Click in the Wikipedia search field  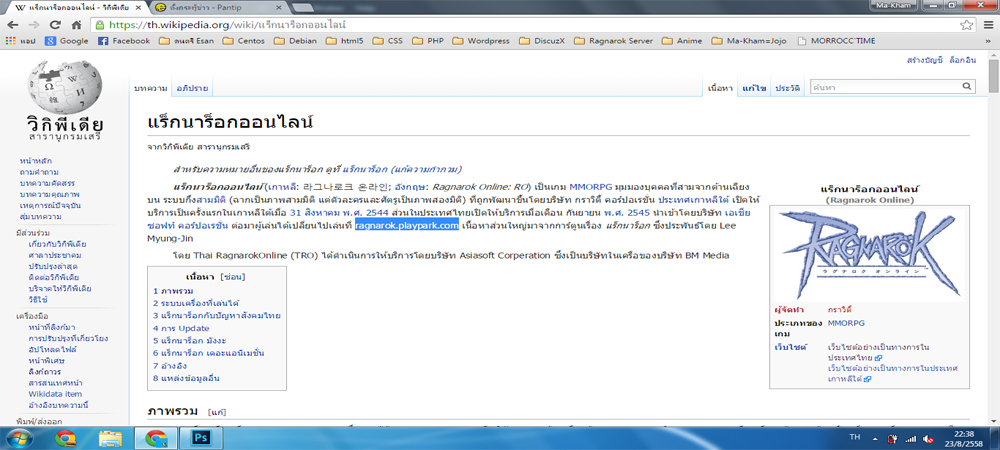[884, 87]
